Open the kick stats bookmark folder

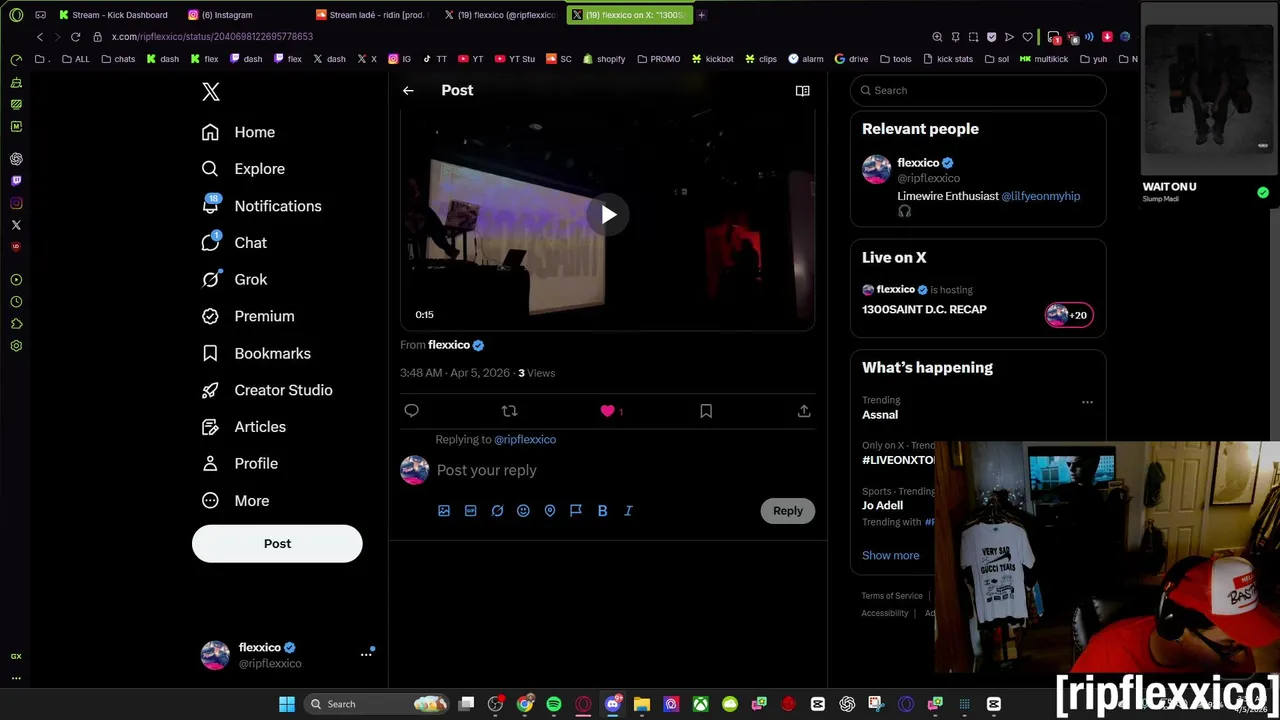pos(947,59)
